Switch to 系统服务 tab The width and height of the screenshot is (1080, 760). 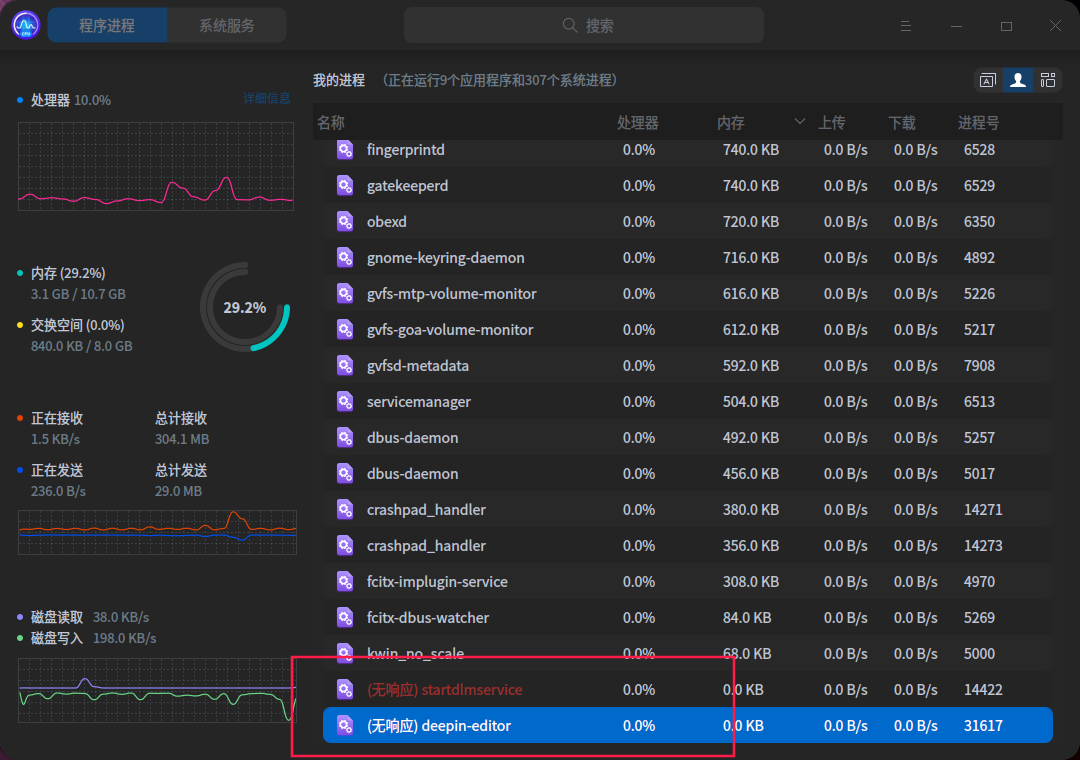pos(226,26)
